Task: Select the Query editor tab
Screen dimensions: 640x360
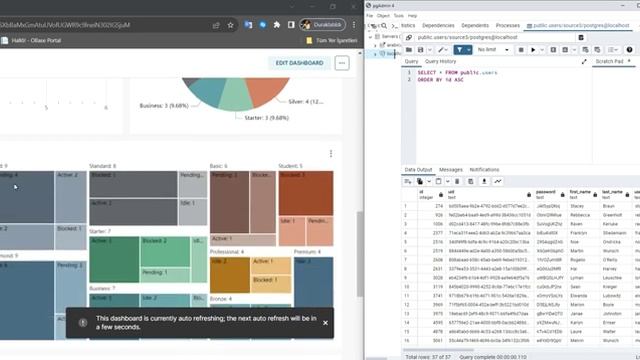Action: click(x=411, y=61)
